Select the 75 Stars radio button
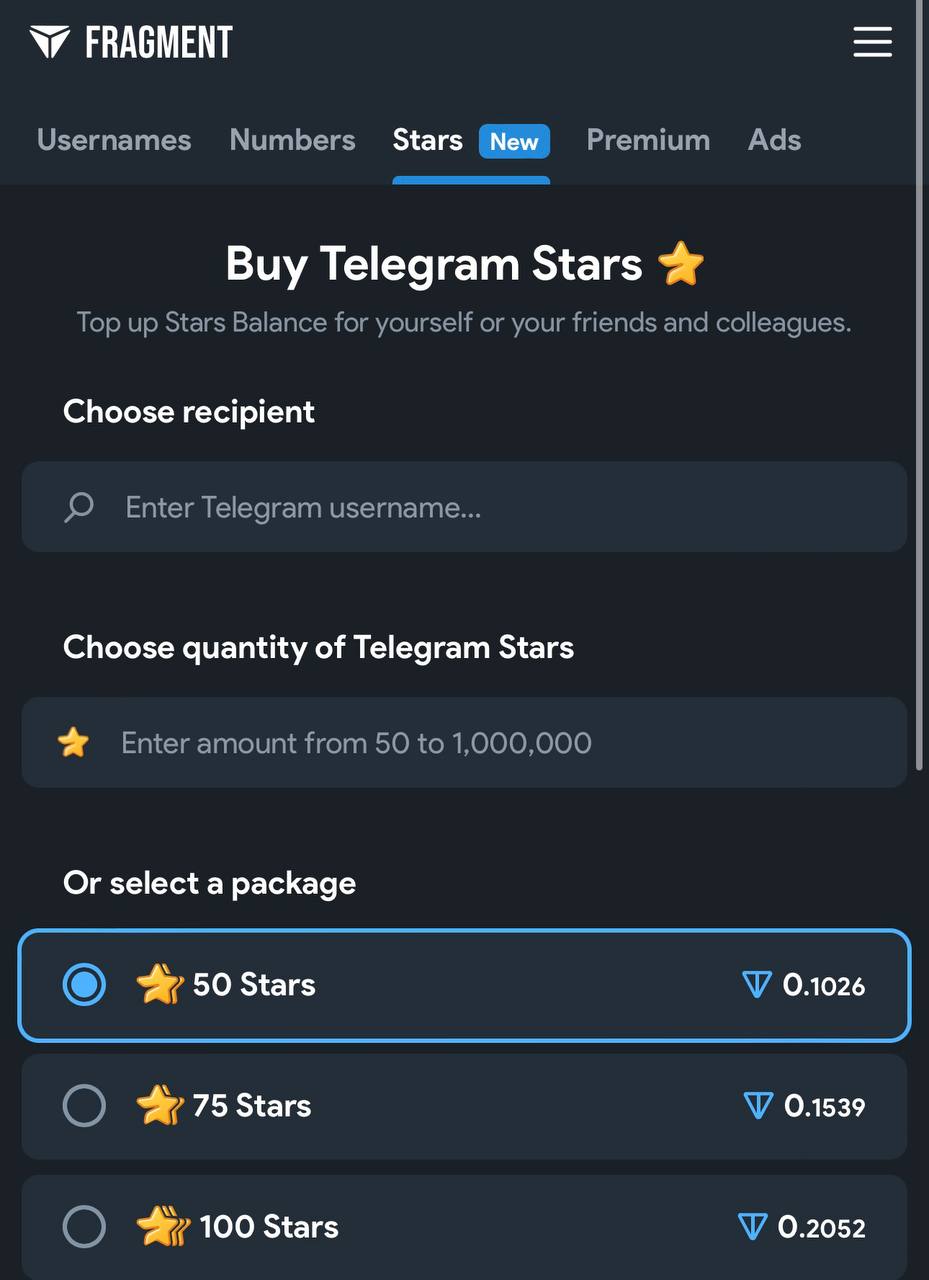 click(84, 1106)
